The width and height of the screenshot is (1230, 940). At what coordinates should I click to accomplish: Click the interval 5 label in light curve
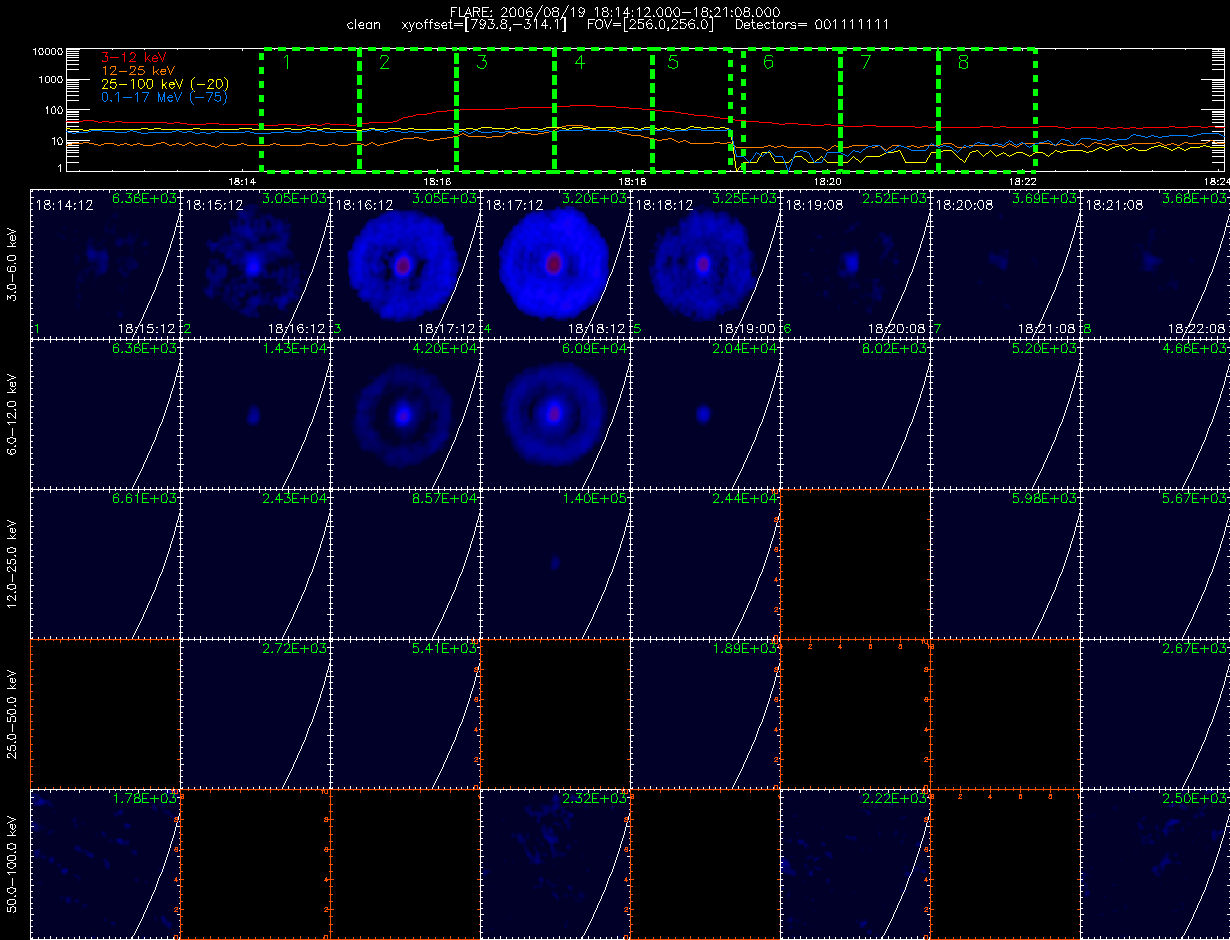tap(672, 62)
